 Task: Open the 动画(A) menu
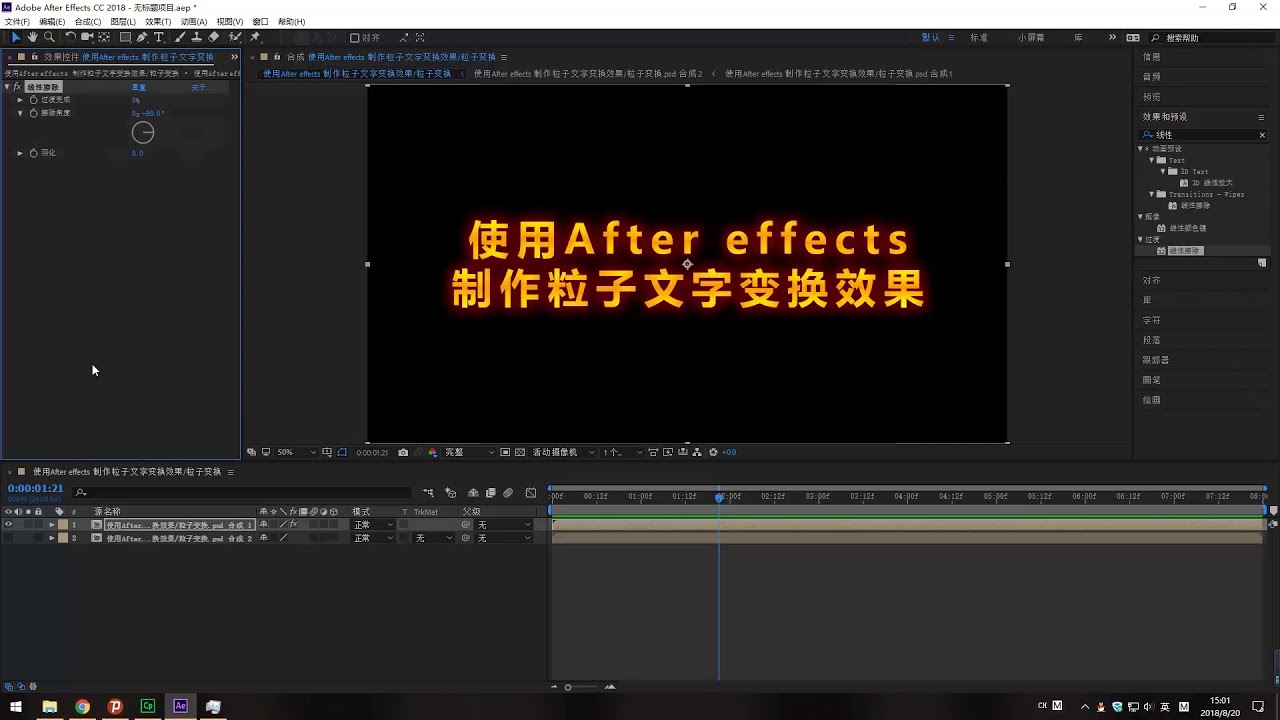pos(194,21)
